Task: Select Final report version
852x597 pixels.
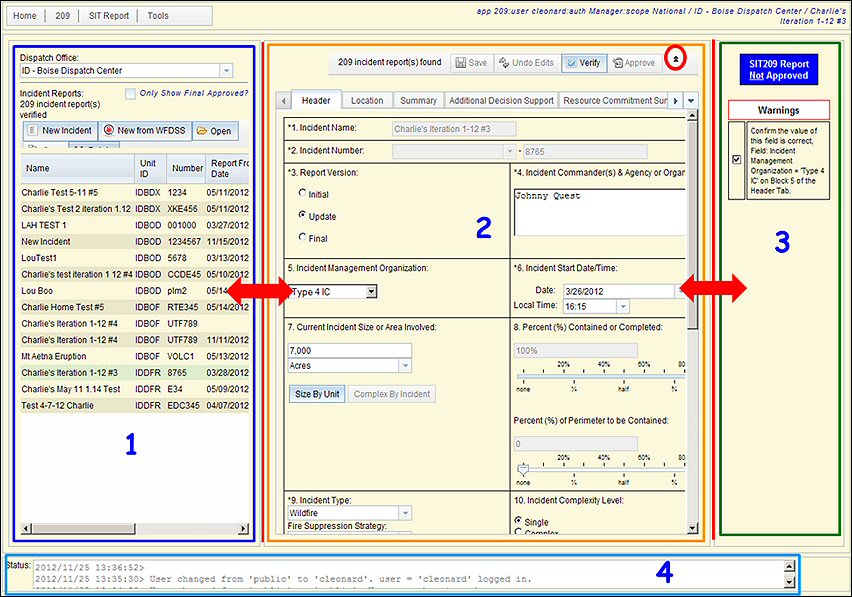Action: [x=302, y=236]
